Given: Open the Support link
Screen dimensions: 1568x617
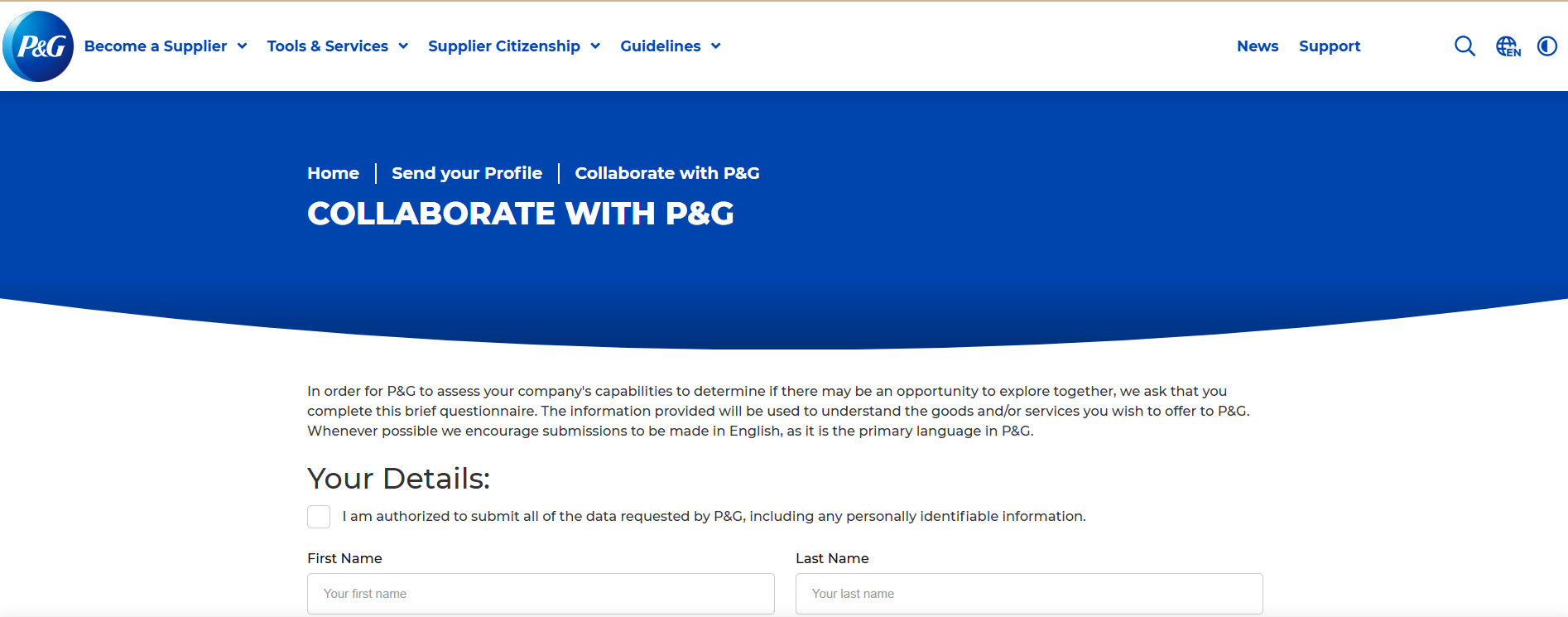Looking at the screenshot, I should pyautogui.click(x=1330, y=46).
